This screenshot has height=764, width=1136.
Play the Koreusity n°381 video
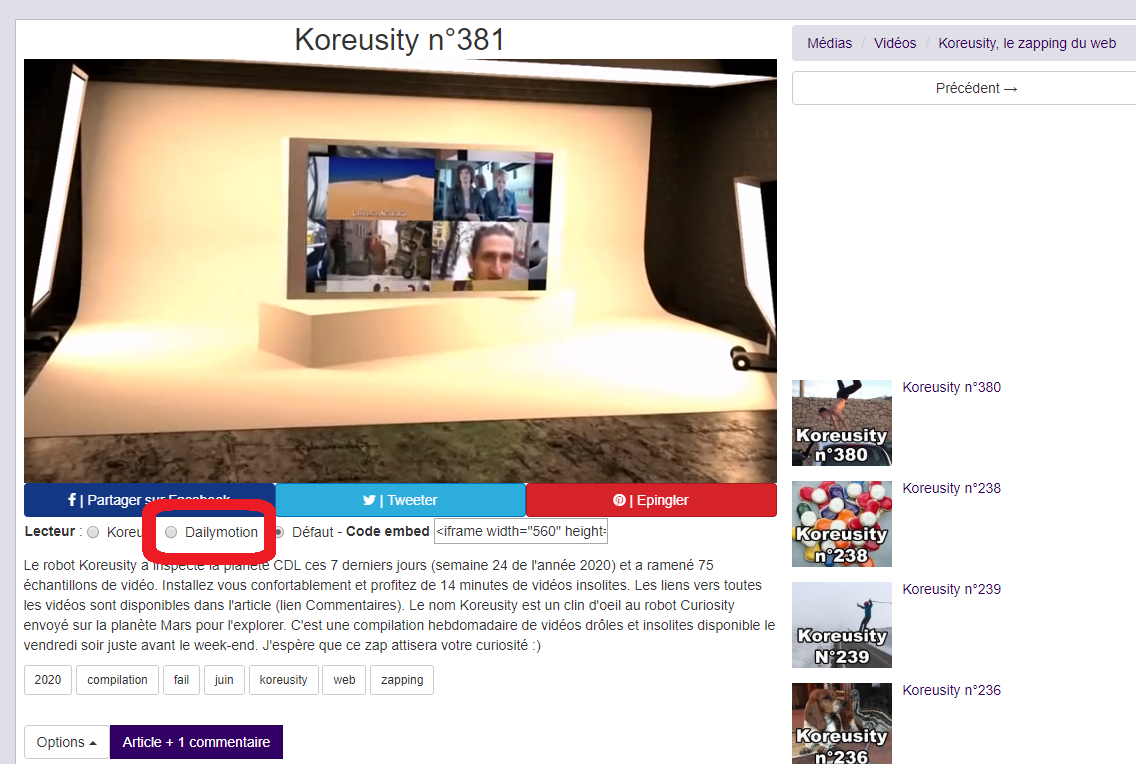click(x=400, y=270)
